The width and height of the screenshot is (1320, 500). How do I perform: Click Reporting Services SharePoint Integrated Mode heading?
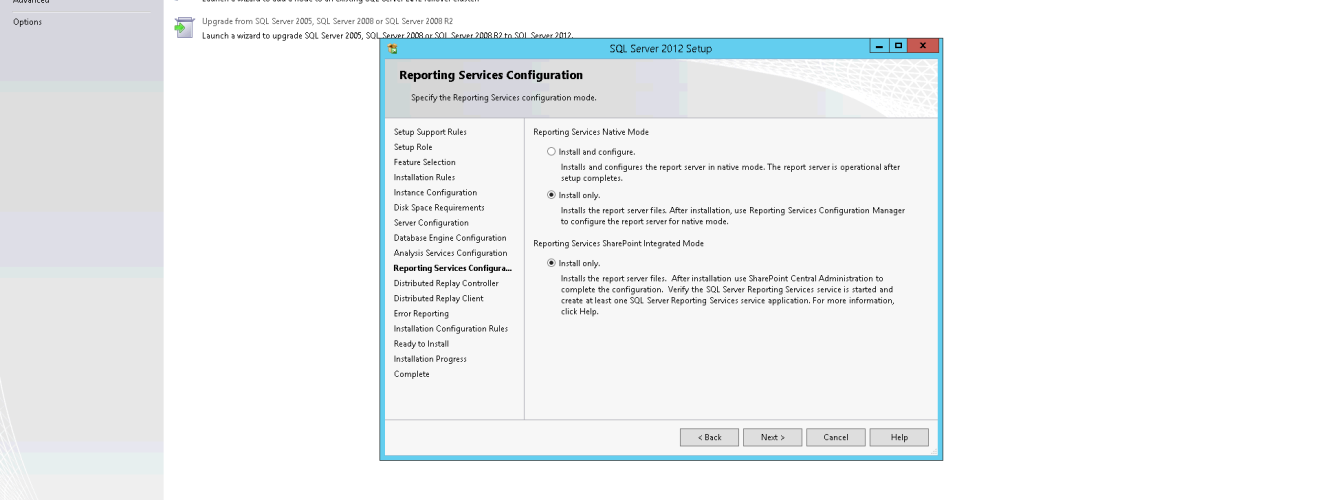click(618, 243)
